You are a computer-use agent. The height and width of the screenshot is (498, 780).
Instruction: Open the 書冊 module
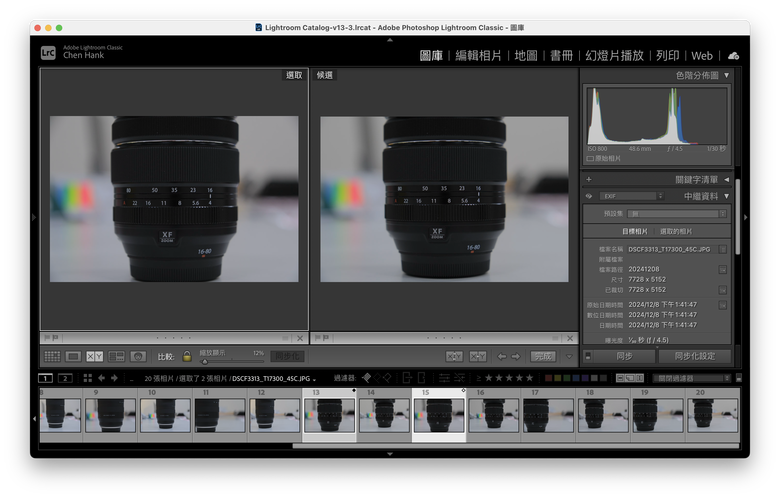coord(562,56)
